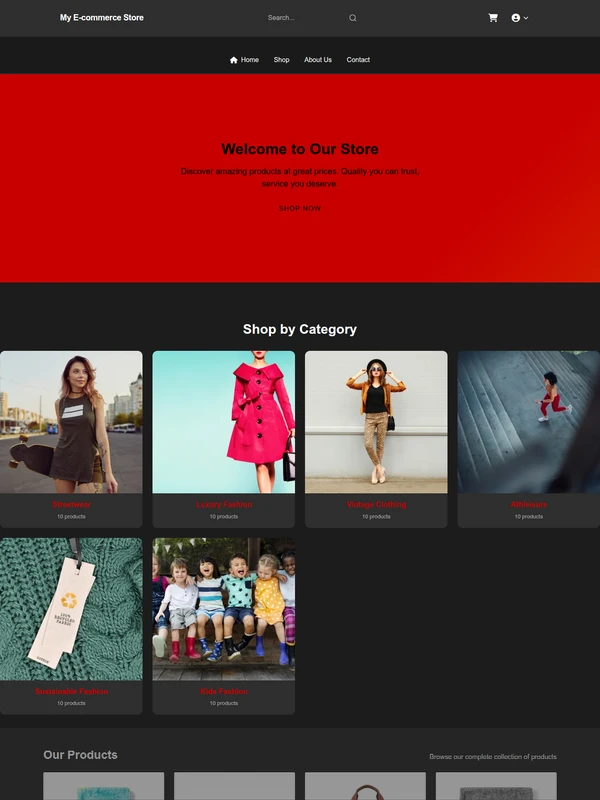Open the Sustainable Fashion category image
Screen dimensions: 600x800
click(71, 609)
